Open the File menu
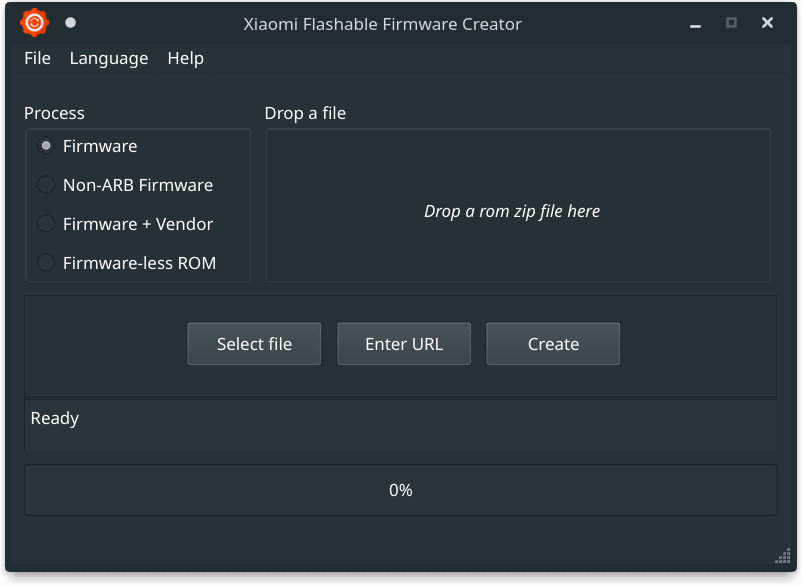Viewport: 802px width, 586px height. (37, 58)
